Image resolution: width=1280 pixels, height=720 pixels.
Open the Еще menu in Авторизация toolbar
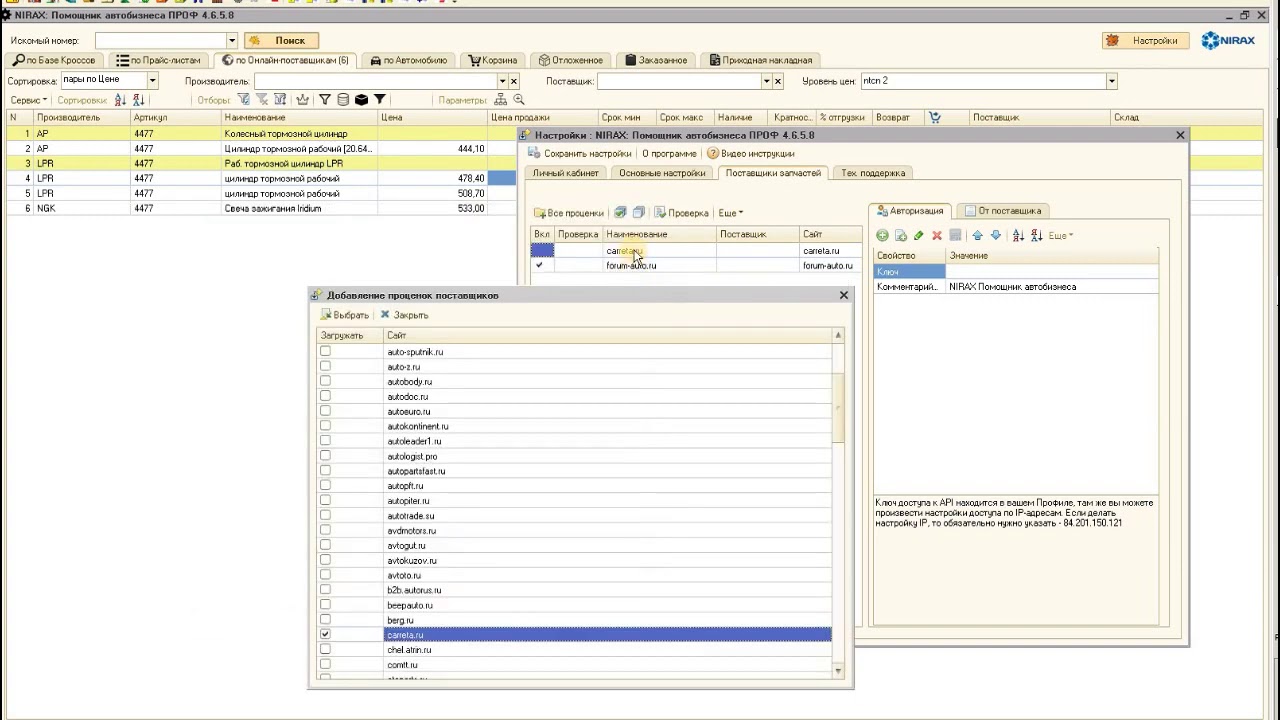(x=1060, y=236)
